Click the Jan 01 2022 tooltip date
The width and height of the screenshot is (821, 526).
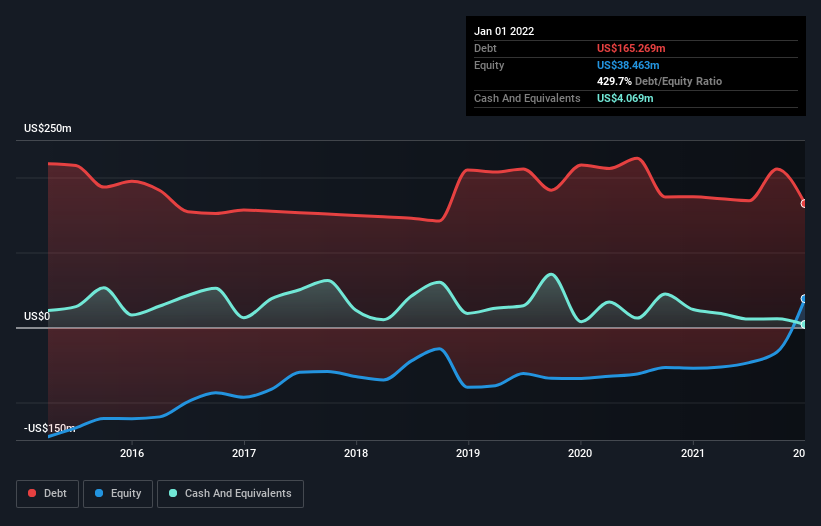(x=504, y=31)
